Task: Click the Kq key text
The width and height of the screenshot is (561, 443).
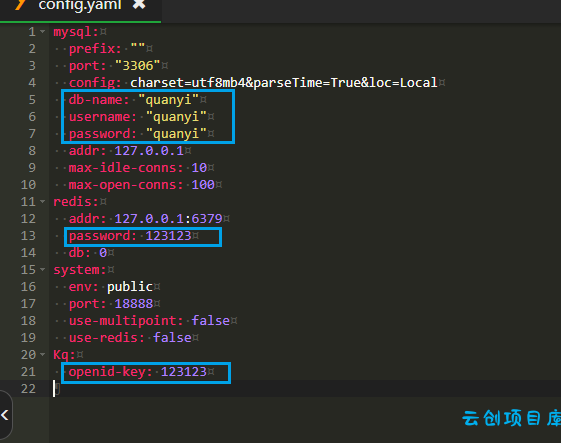Action: click(64, 355)
